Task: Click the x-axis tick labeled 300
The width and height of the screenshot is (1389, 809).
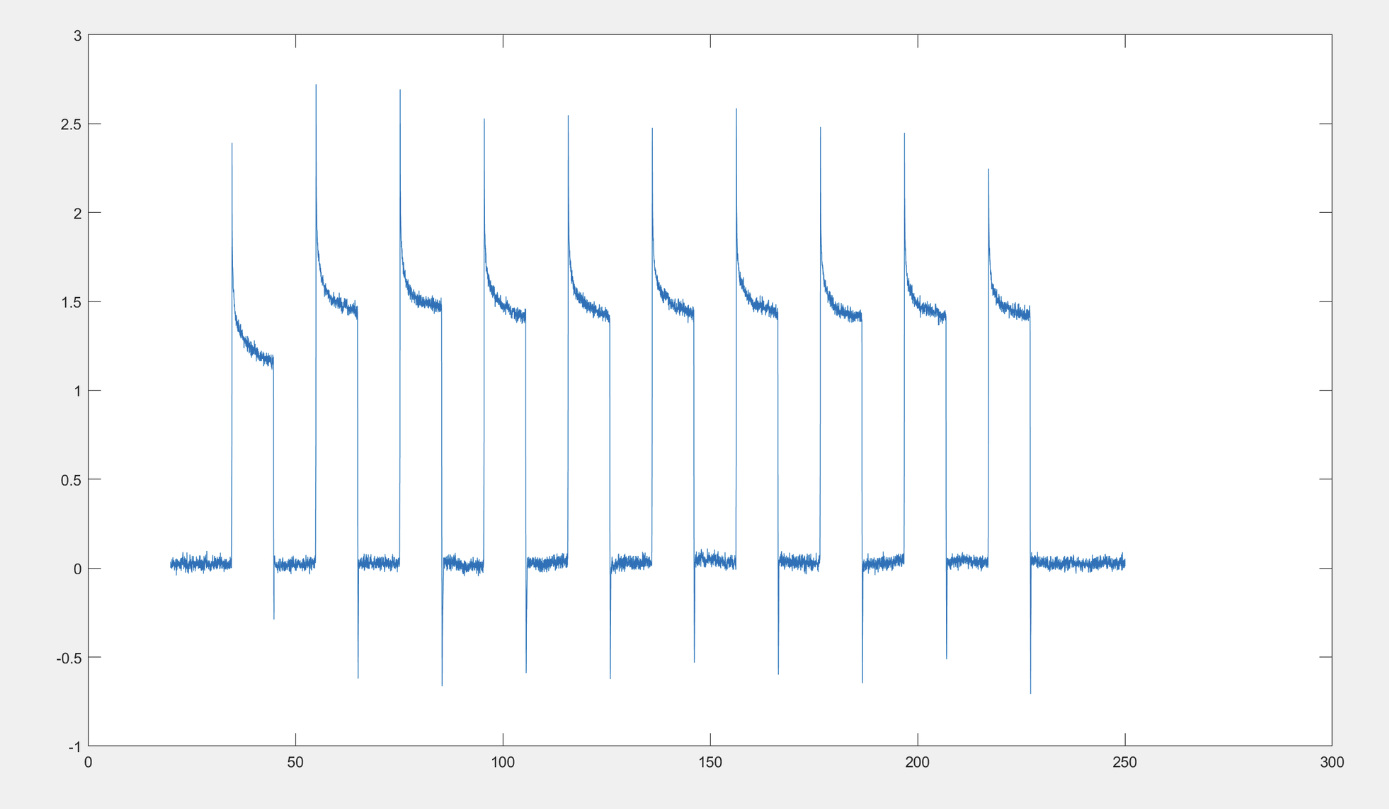Action: pyautogui.click(x=1330, y=760)
